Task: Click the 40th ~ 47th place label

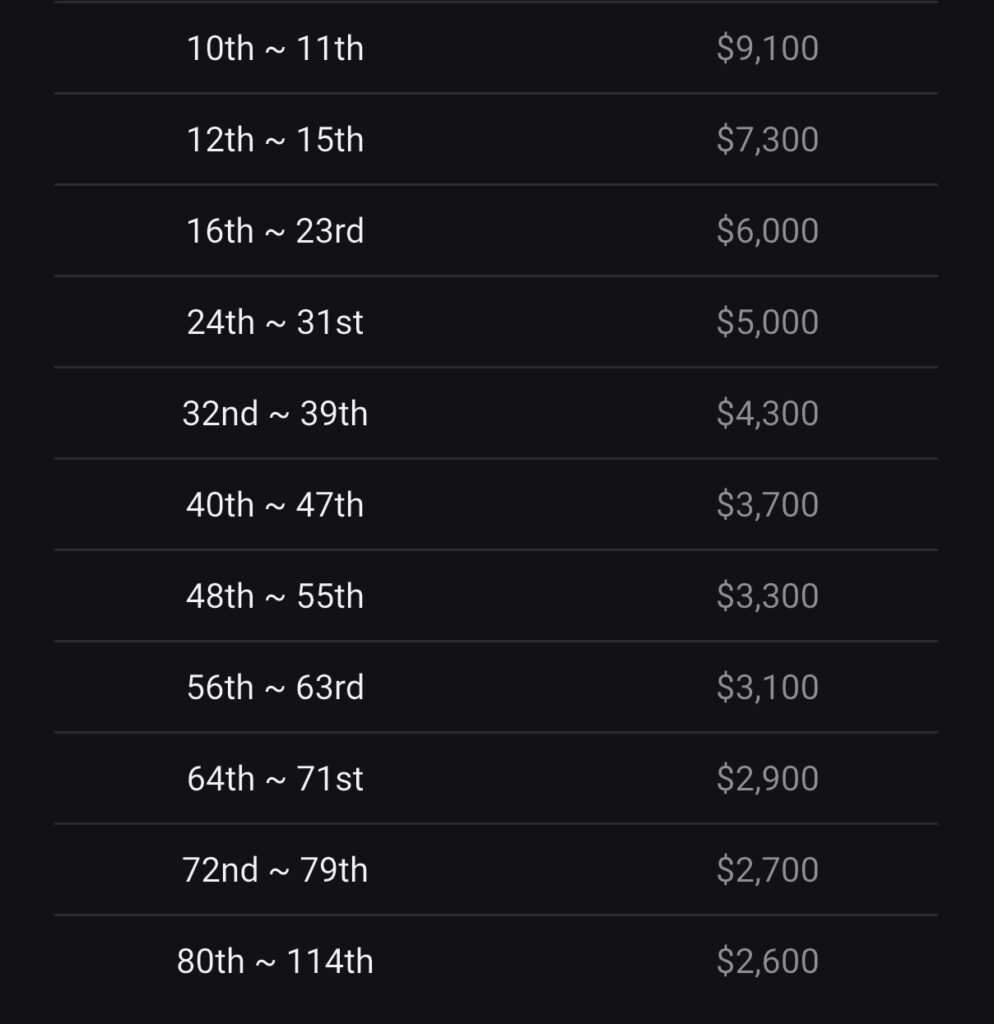Action: [275, 505]
